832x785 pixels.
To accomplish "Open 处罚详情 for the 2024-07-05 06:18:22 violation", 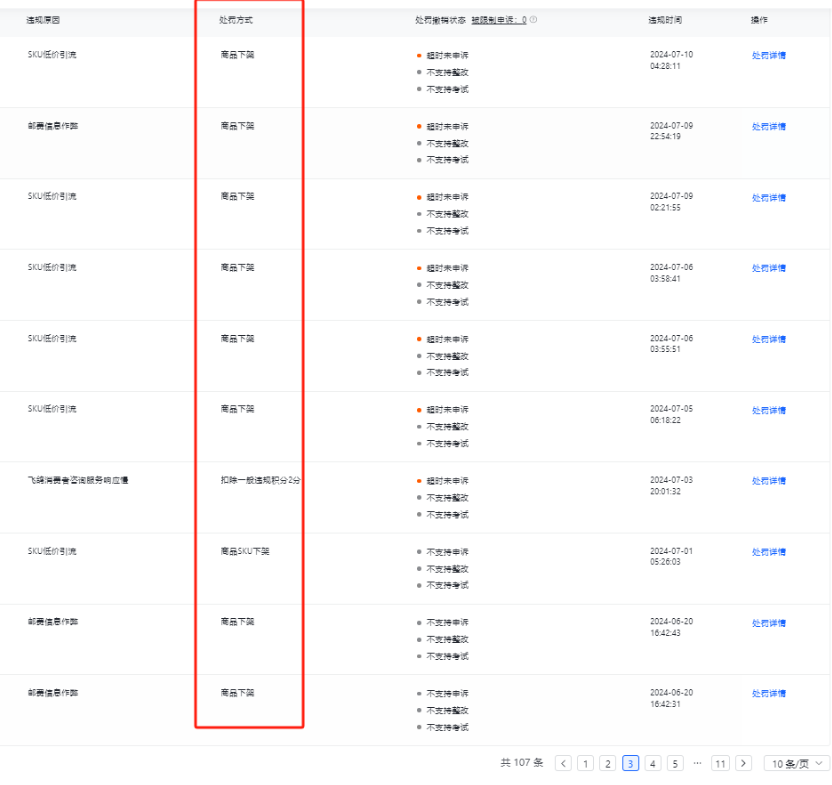I will click(x=769, y=410).
